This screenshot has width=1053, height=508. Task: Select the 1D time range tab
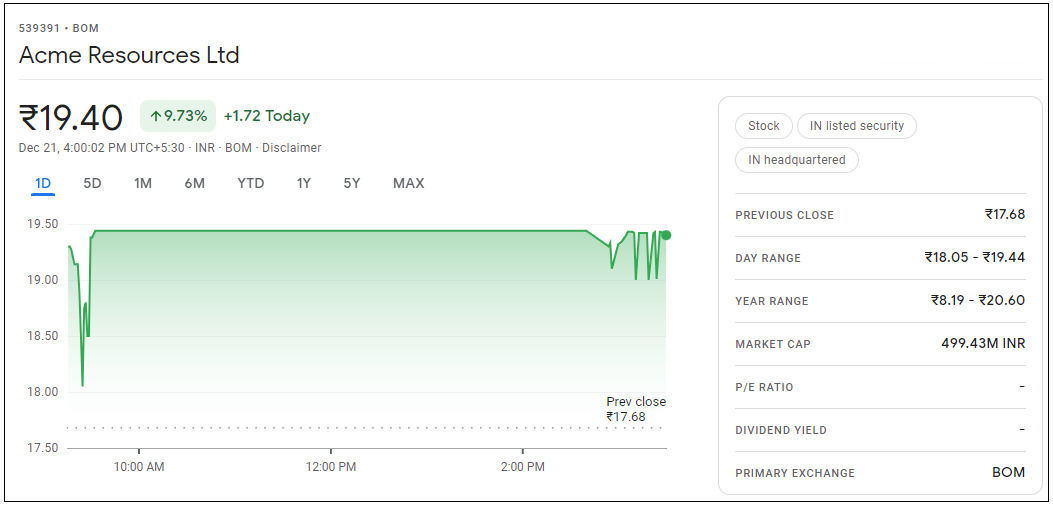click(43, 183)
